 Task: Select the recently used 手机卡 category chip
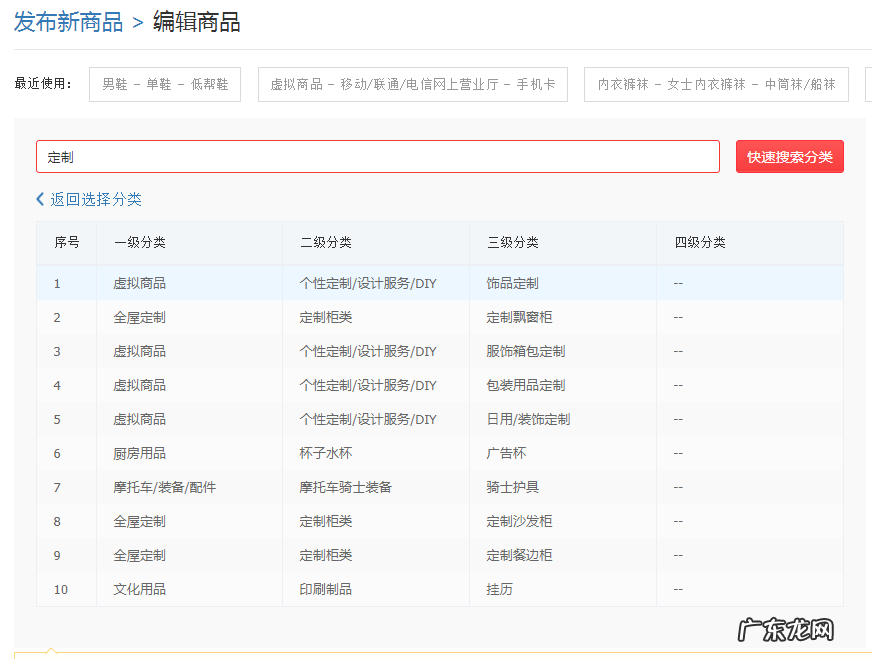[x=413, y=84]
